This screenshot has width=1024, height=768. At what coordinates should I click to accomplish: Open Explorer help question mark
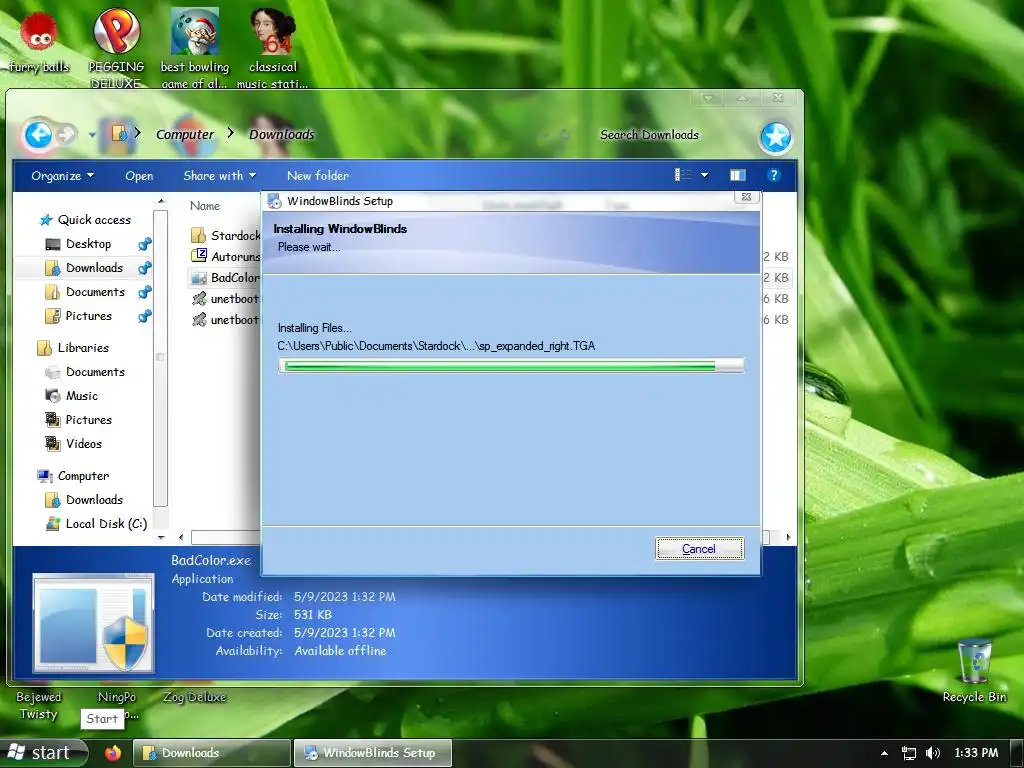[x=774, y=175]
